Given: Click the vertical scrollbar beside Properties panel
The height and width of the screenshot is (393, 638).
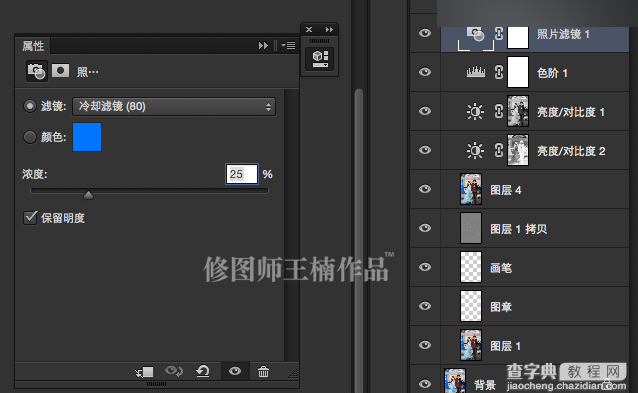Looking at the screenshot, I should (358, 240).
